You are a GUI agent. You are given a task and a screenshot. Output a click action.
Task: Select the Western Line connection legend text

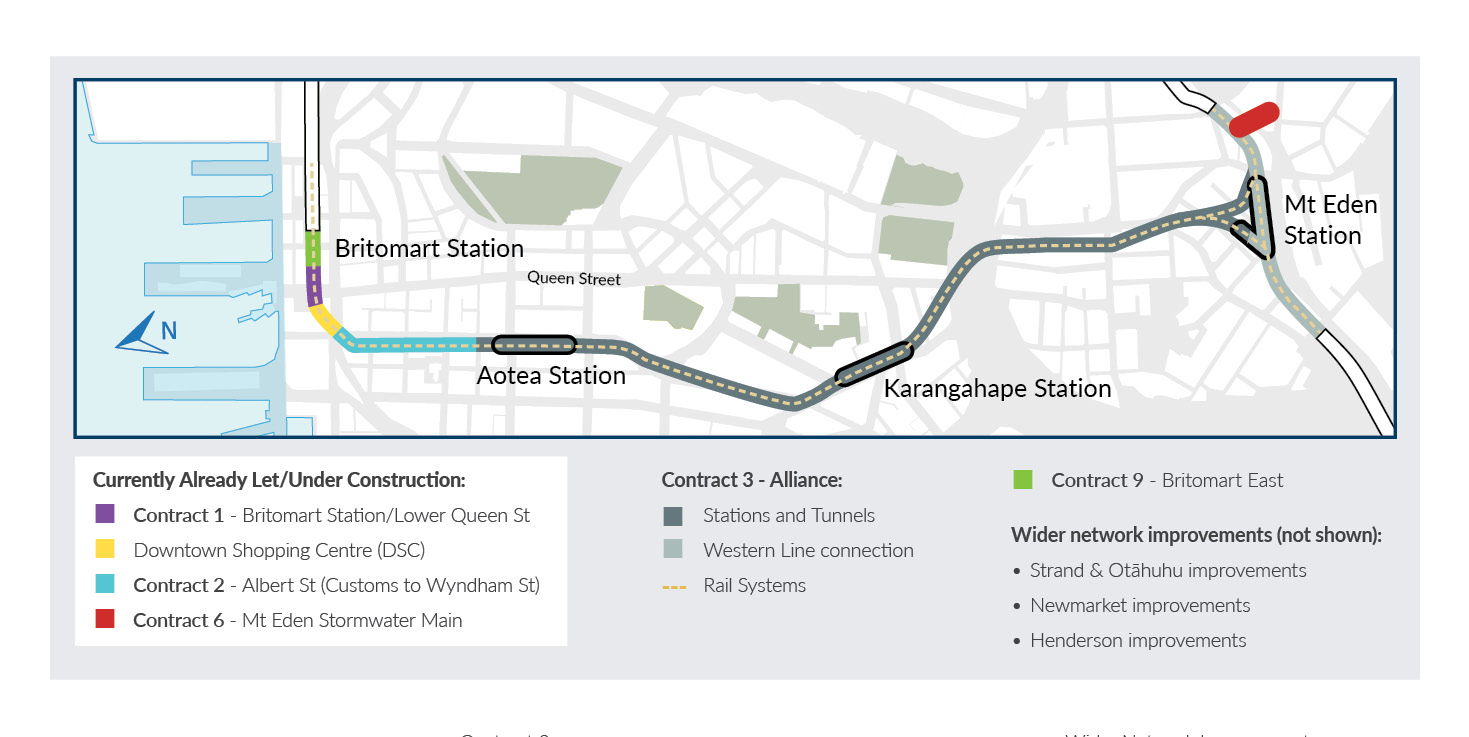[x=808, y=550]
